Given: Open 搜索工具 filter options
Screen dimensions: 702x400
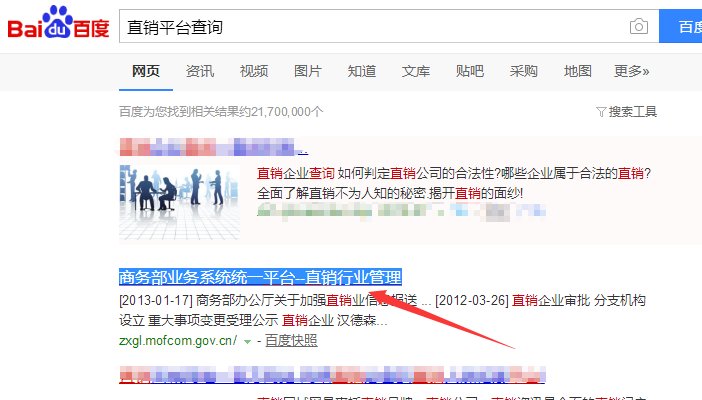Looking at the screenshot, I should click(627, 112).
